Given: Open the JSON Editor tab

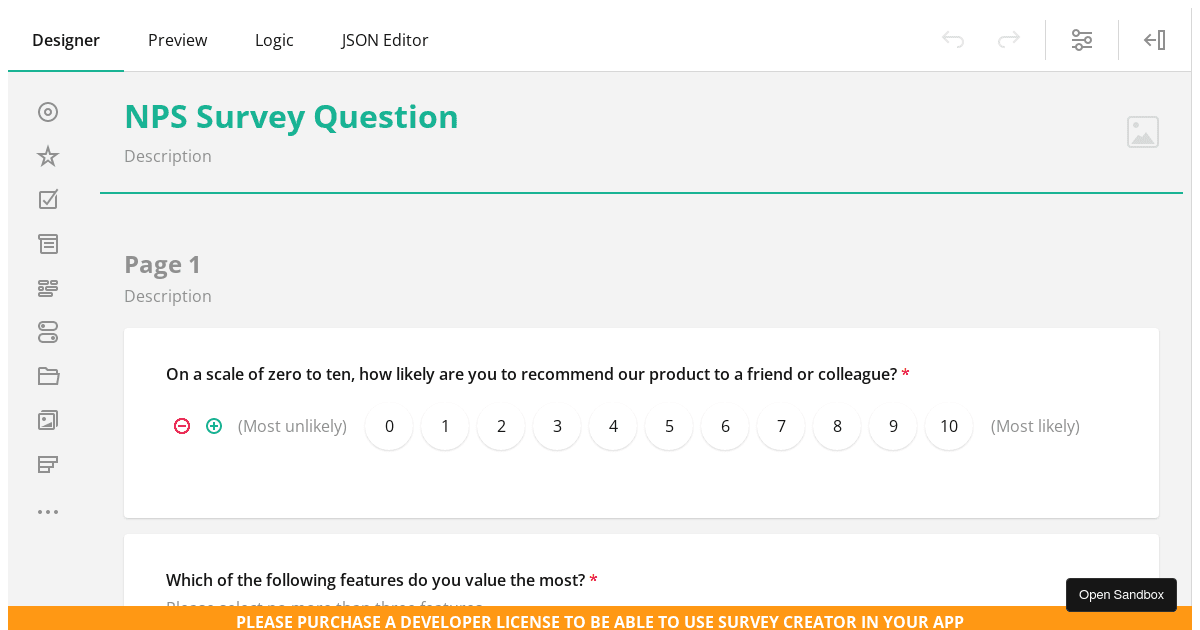Looking at the screenshot, I should 385,40.
